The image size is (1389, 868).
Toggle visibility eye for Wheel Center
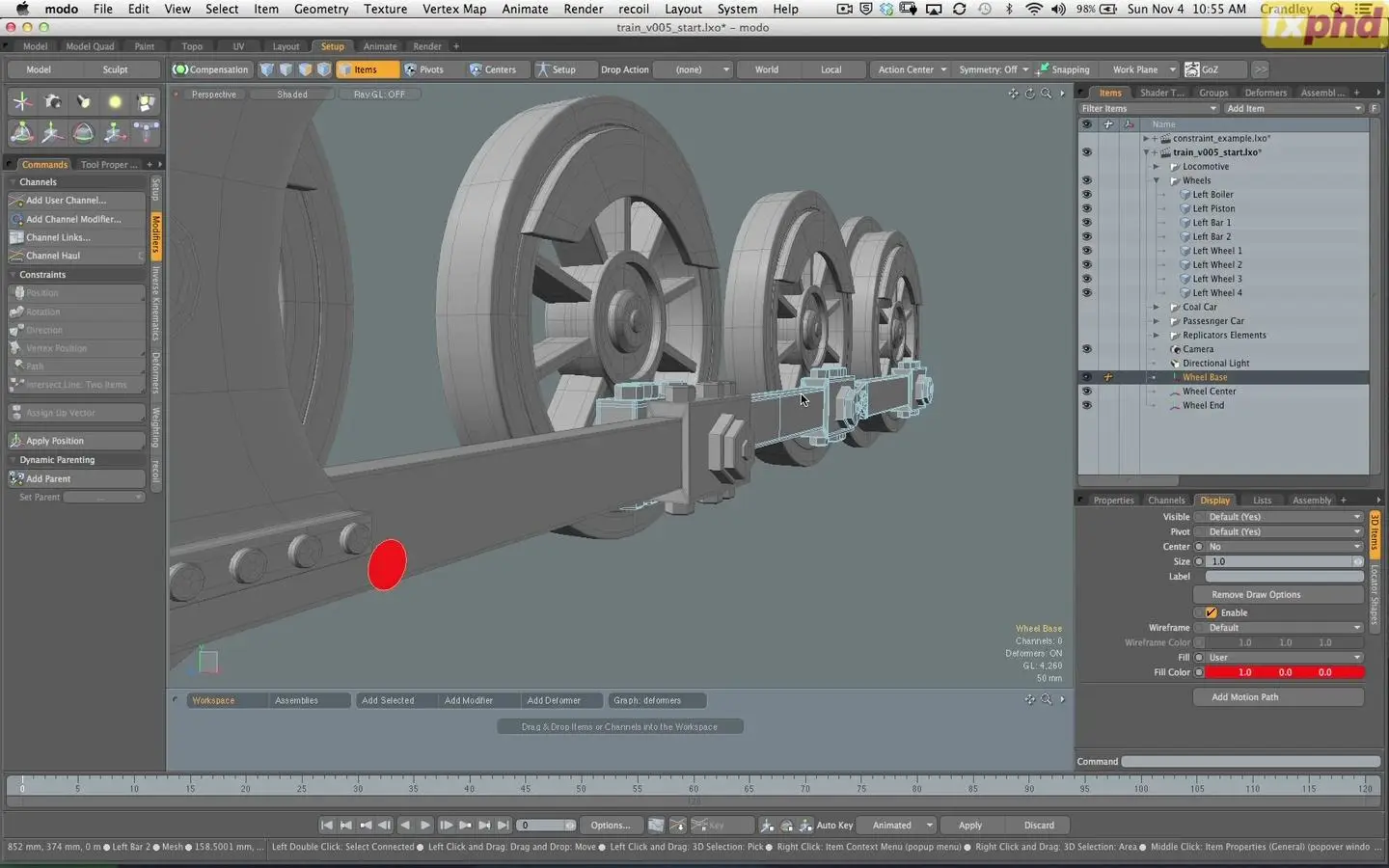click(x=1086, y=392)
